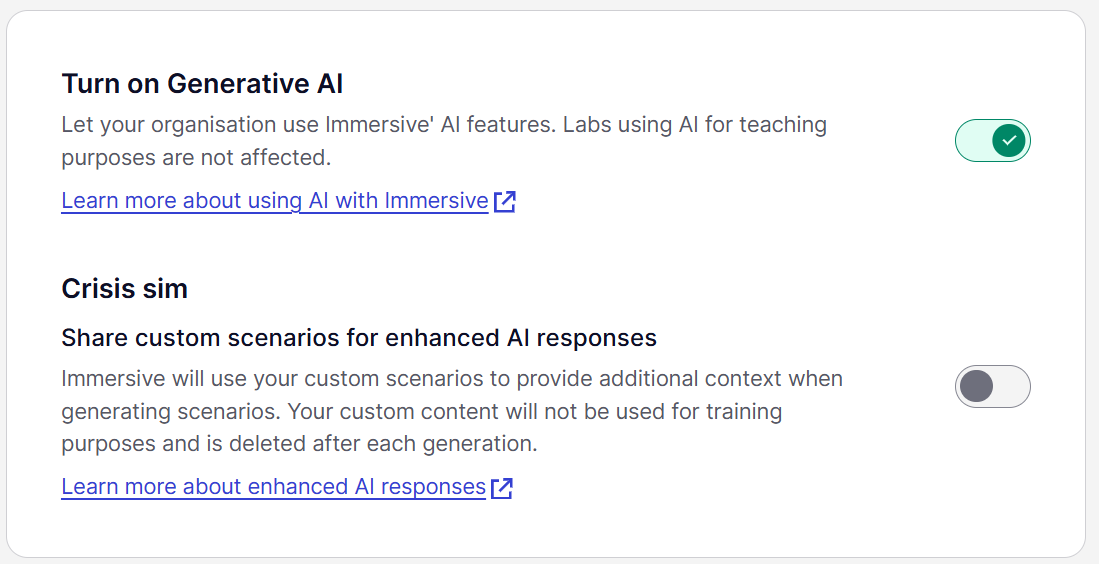This screenshot has height=564, width=1099.
Task: Click the grey knob of the off toggle
Action: pos(976,386)
